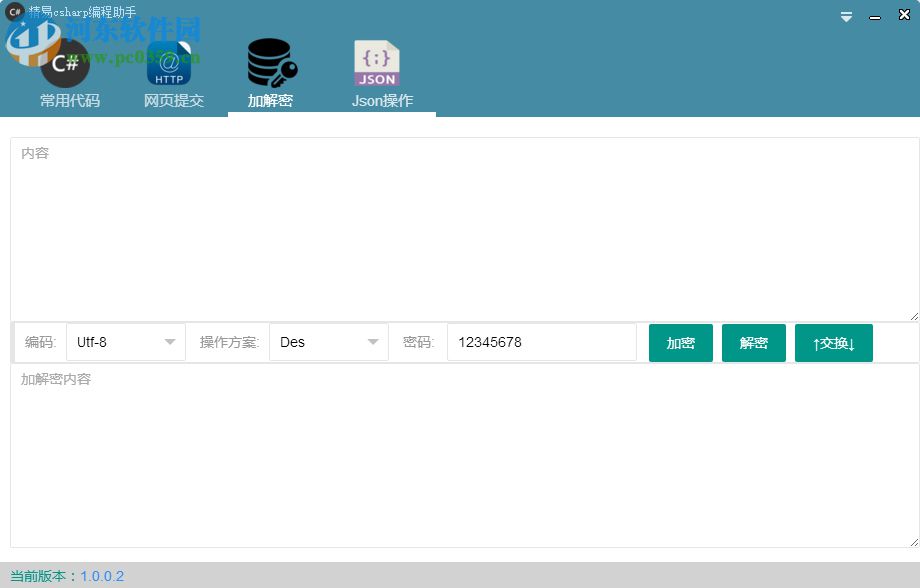Click the 解密 decrypt button
This screenshot has height=588, width=920.
tap(753, 343)
